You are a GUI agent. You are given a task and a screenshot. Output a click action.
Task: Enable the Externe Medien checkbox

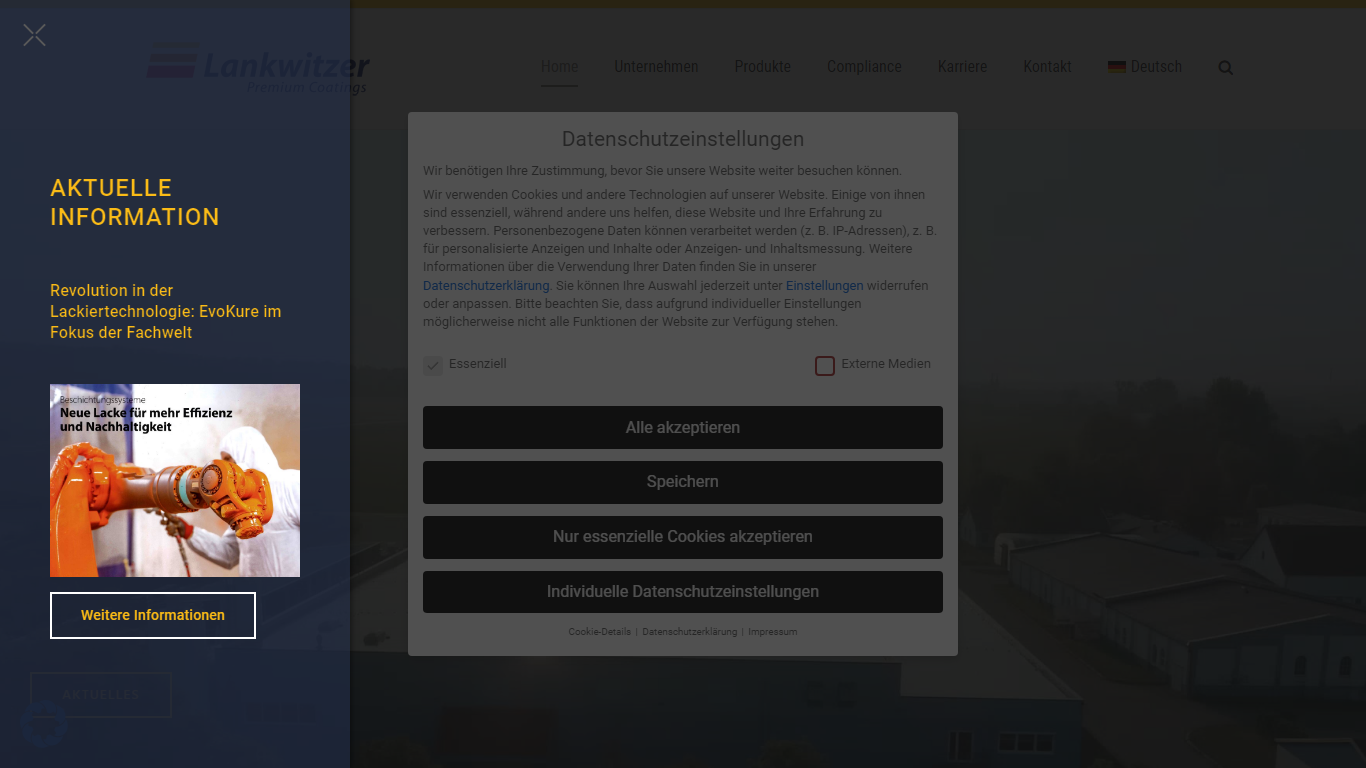pyautogui.click(x=825, y=365)
